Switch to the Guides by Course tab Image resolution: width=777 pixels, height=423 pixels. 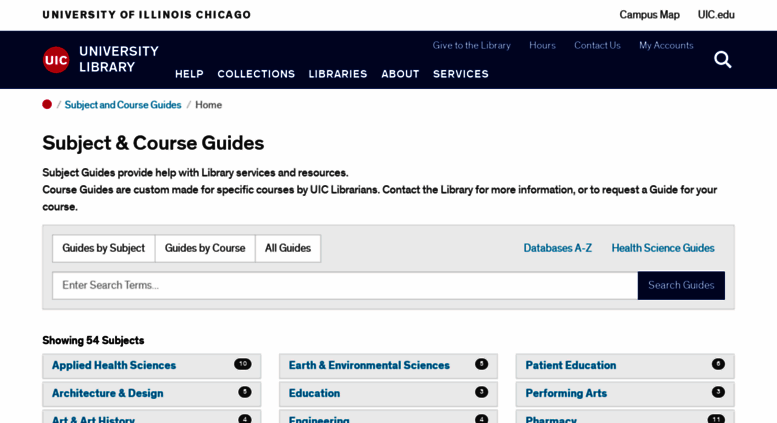[x=205, y=248]
